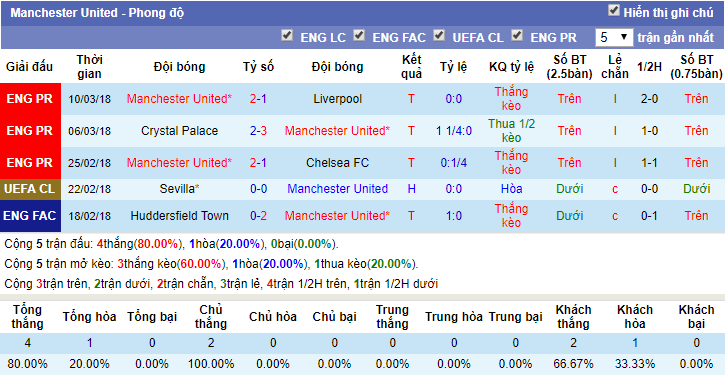Viewport: 725px width, 375px height.
Task: Toggle the ENG LC league checkbox
Action: pos(287,35)
